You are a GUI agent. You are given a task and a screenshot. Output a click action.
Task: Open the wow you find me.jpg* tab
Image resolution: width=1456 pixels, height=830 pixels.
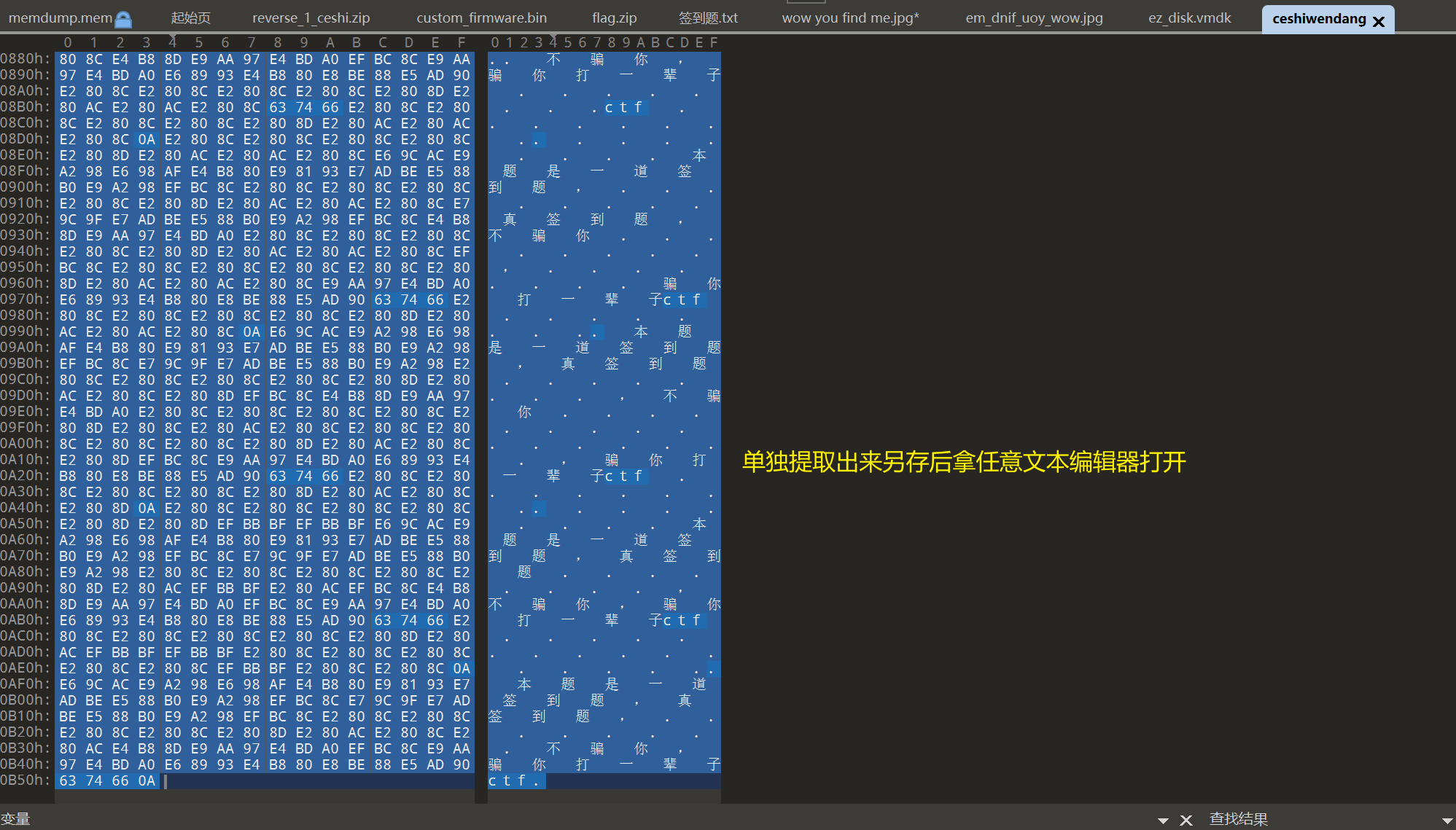(850, 17)
